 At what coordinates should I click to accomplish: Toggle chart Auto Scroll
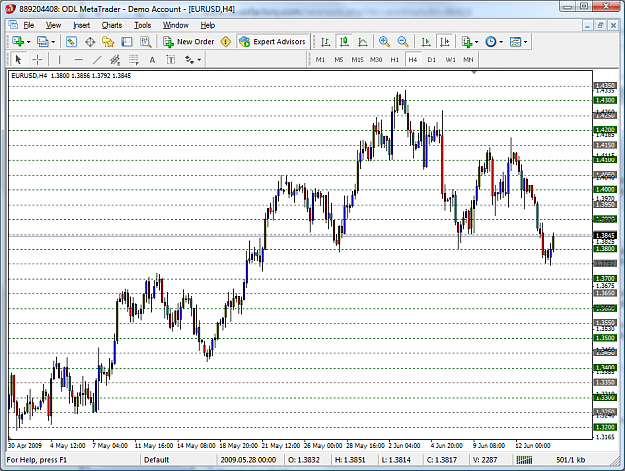[426, 41]
